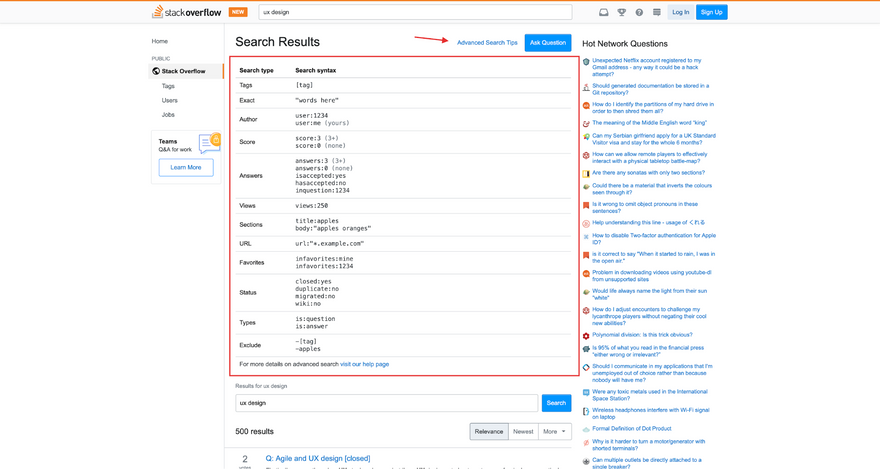Click the globe icon beside Stack Overflow
The height and width of the screenshot is (469, 880).
(x=156, y=71)
